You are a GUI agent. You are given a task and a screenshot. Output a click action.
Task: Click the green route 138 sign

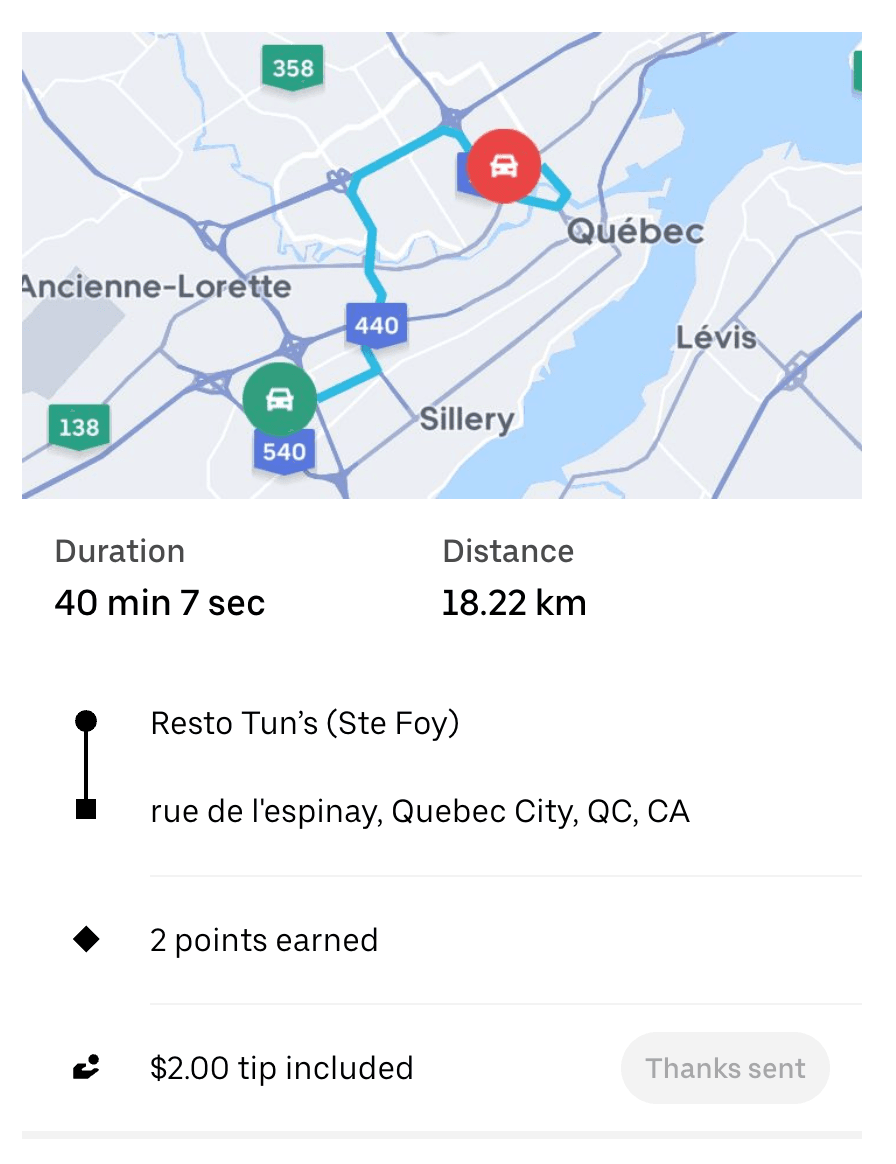click(x=78, y=427)
